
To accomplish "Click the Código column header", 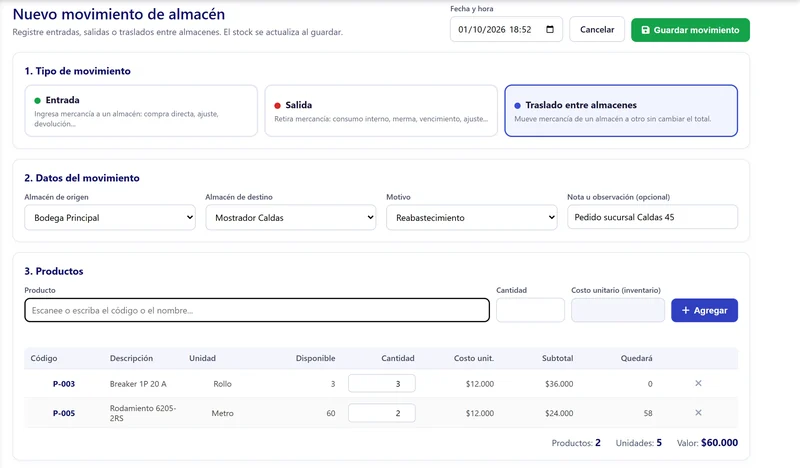I will (x=44, y=358).
